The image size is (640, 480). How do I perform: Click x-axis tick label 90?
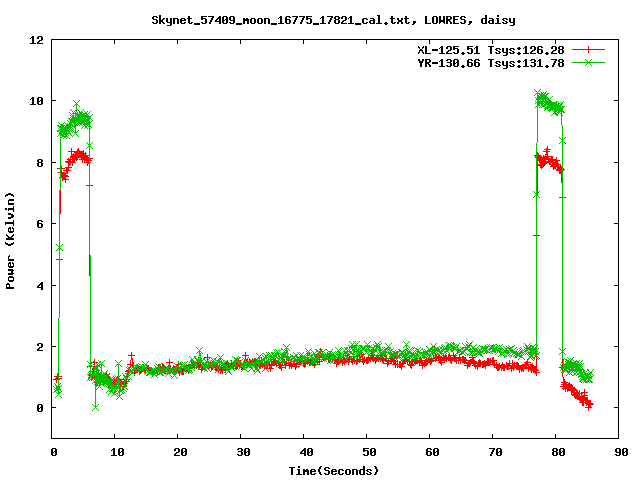click(x=621, y=452)
